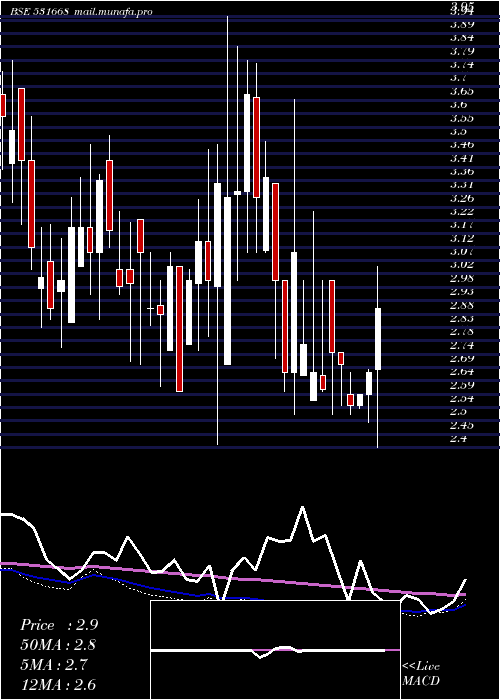The height and width of the screenshot is (700, 500).
Task: Click the 2.93 price axis label
Action: click(x=462, y=292)
